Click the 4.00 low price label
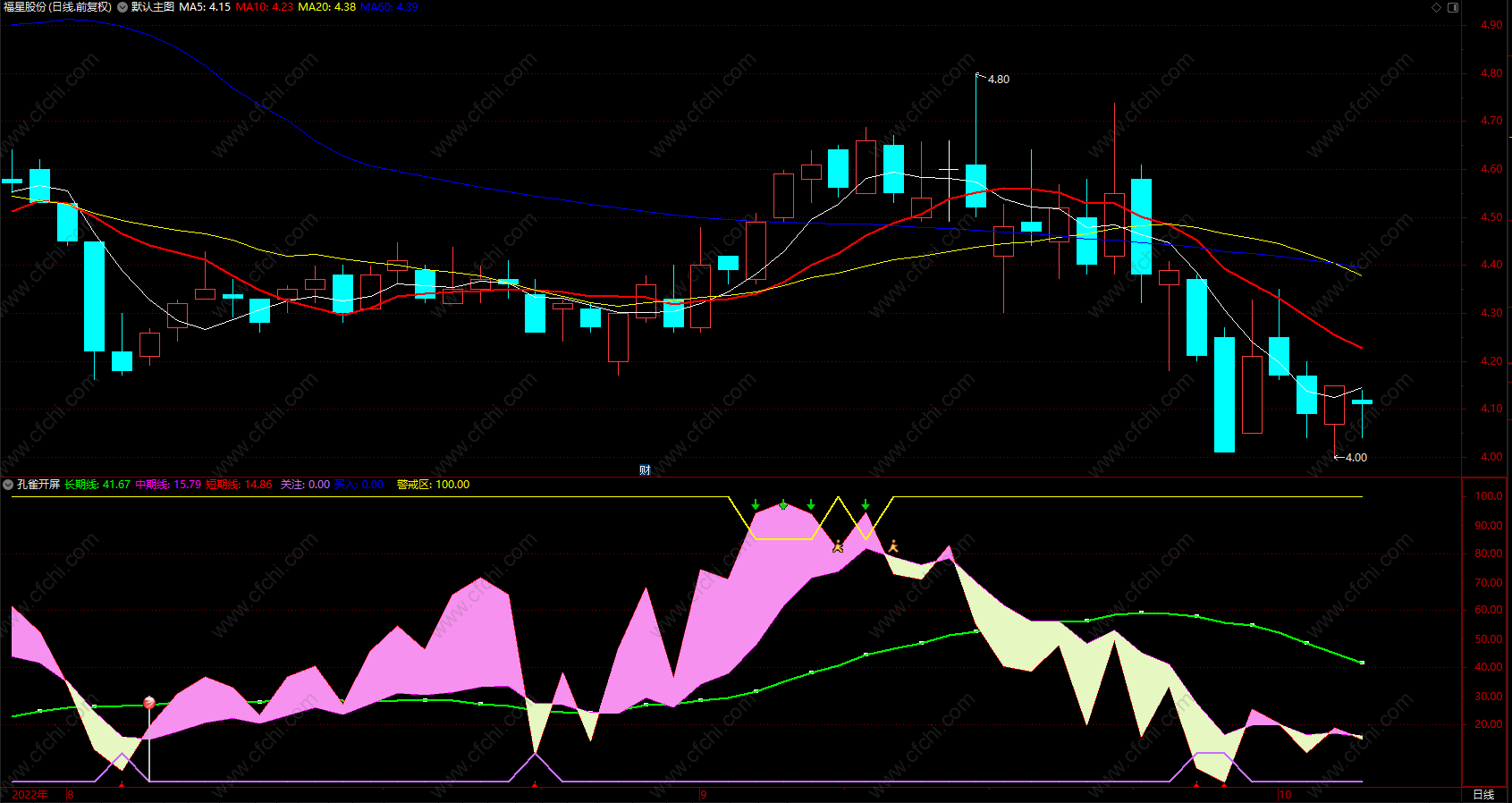The height and width of the screenshot is (803, 1512). (x=1356, y=458)
